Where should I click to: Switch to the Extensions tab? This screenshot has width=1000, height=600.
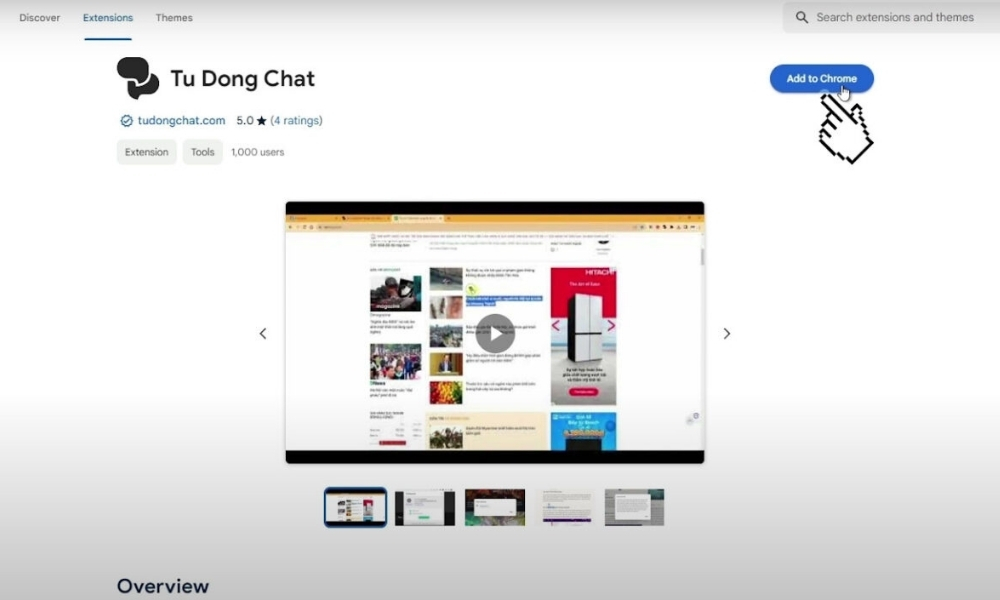[x=108, y=18]
